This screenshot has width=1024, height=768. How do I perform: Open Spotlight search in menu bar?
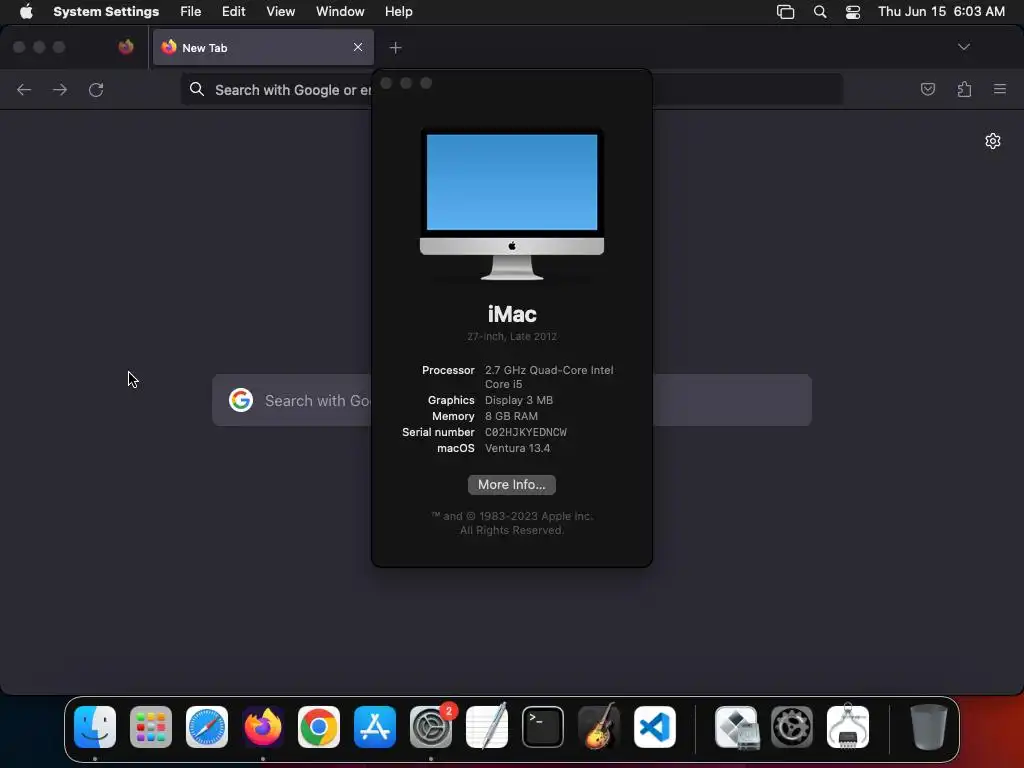pyautogui.click(x=820, y=12)
